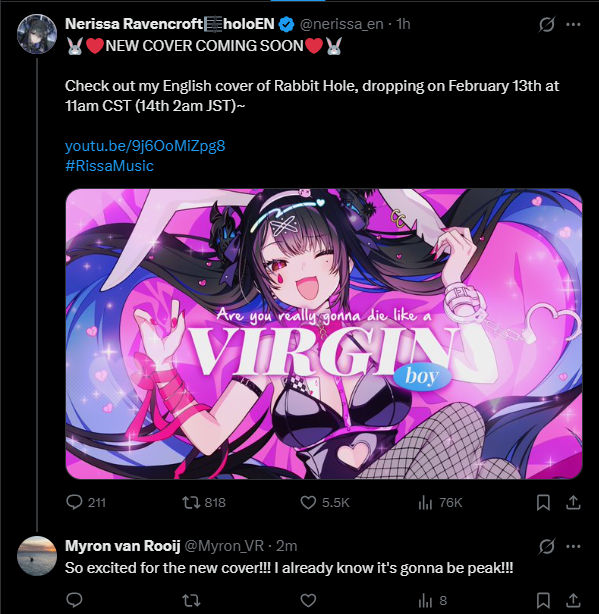
Task: Open the youtu.be/9j6OoMiZpg8 link
Action: click(x=145, y=146)
